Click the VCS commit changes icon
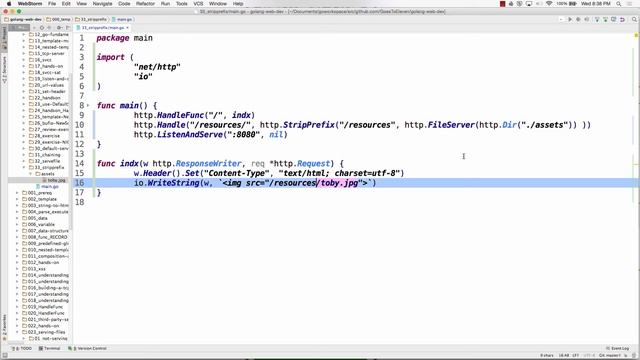640x360 pixels. [x=605, y=20]
